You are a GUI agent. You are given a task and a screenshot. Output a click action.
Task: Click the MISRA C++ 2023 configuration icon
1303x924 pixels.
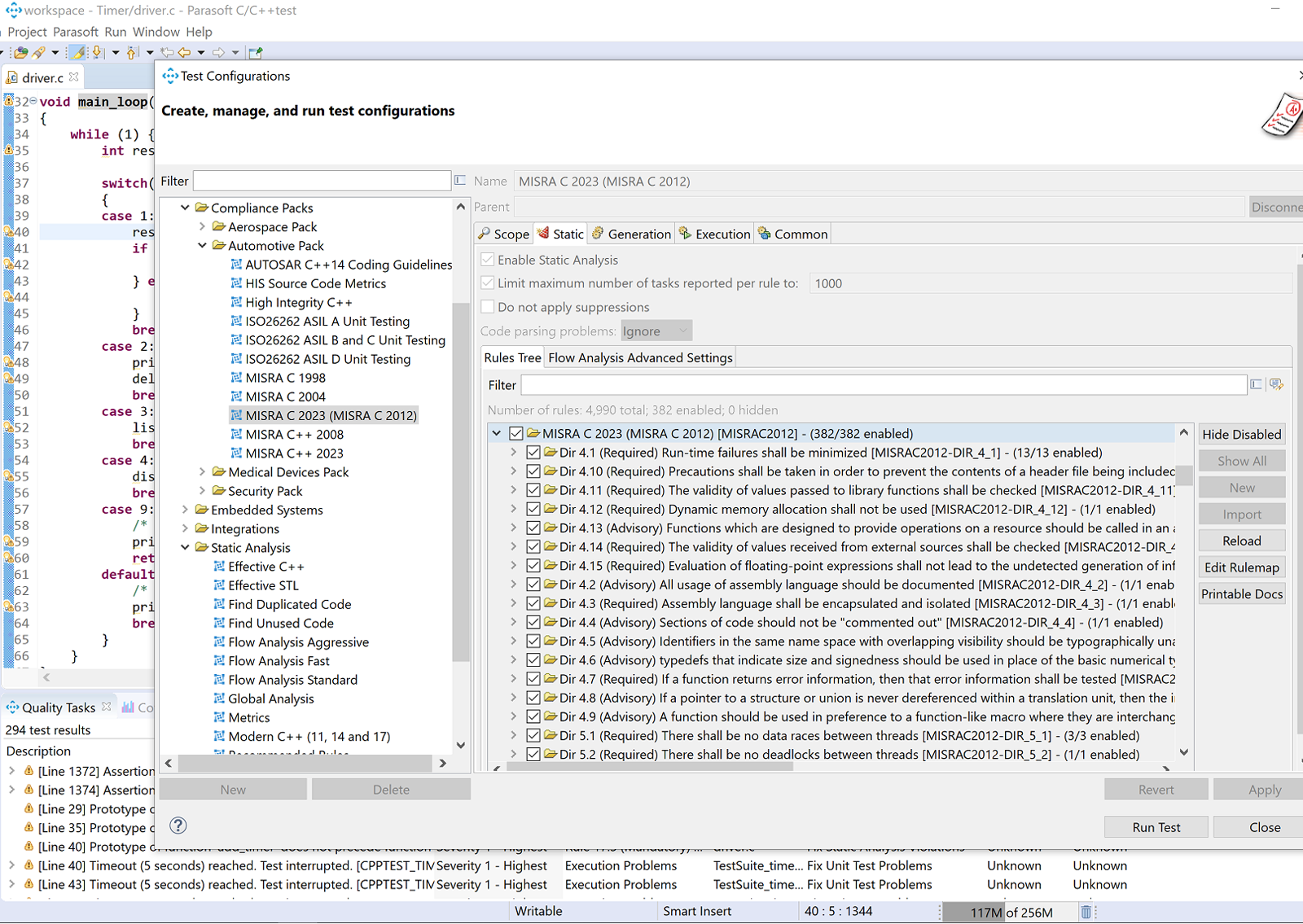[x=236, y=453]
